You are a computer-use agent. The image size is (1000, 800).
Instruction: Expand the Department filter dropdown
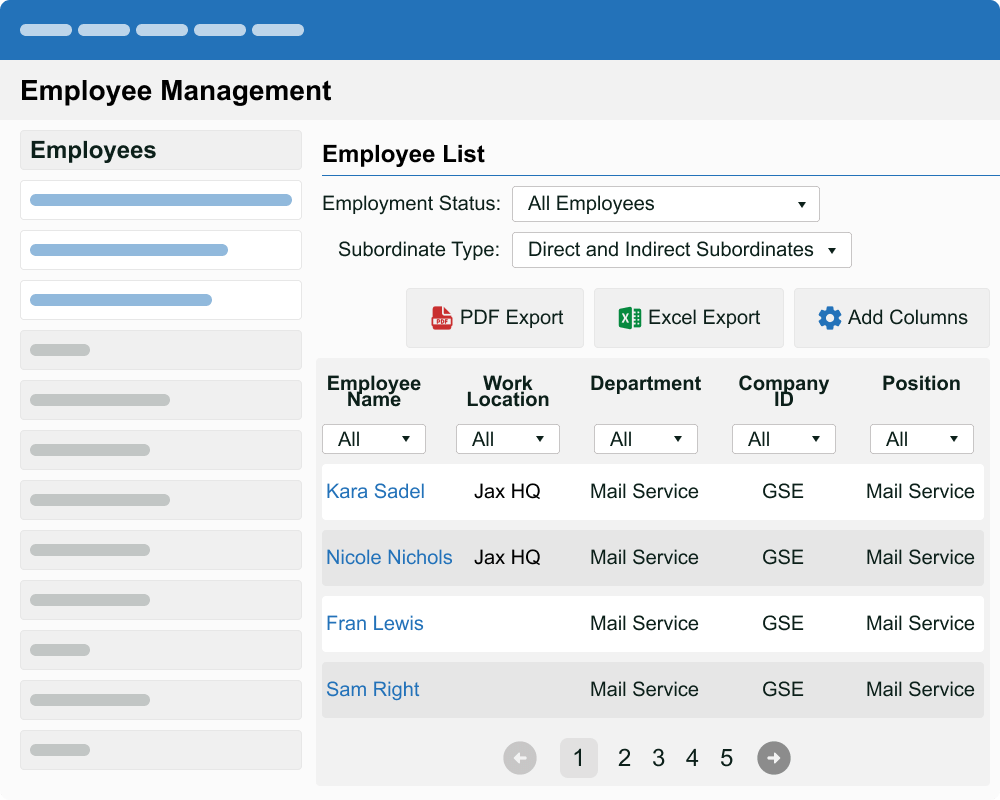[x=646, y=439]
